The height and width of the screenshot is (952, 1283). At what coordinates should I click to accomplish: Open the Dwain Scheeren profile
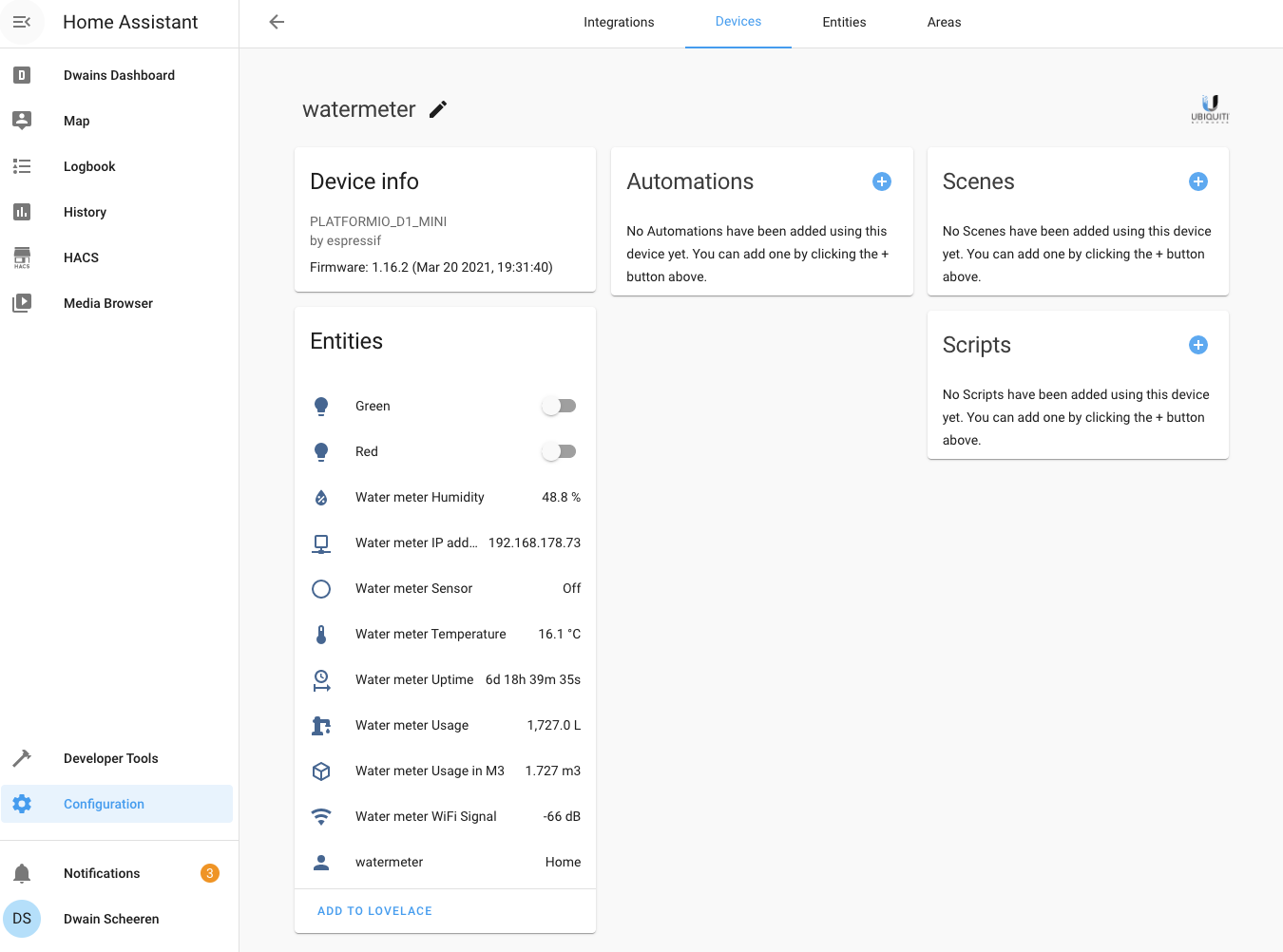[111, 919]
